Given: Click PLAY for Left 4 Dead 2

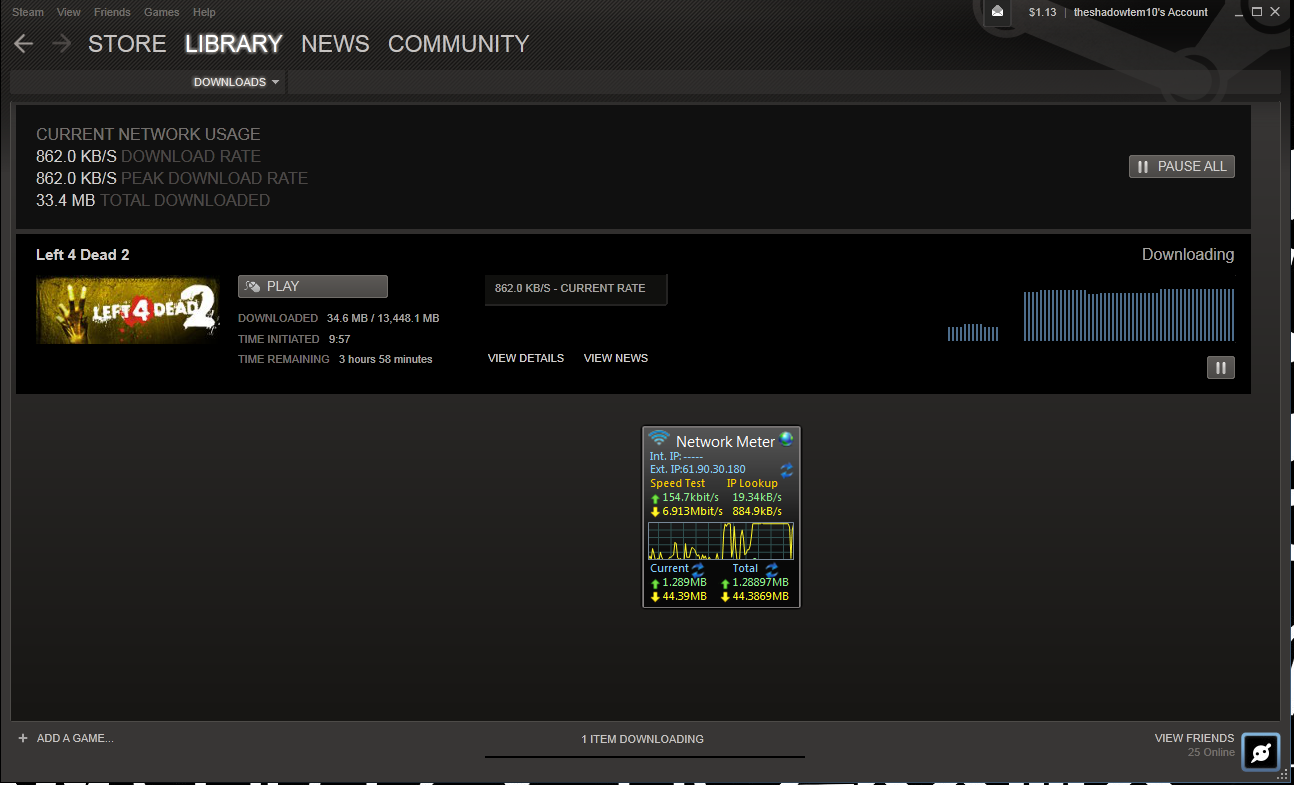Looking at the screenshot, I should point(313,286).
